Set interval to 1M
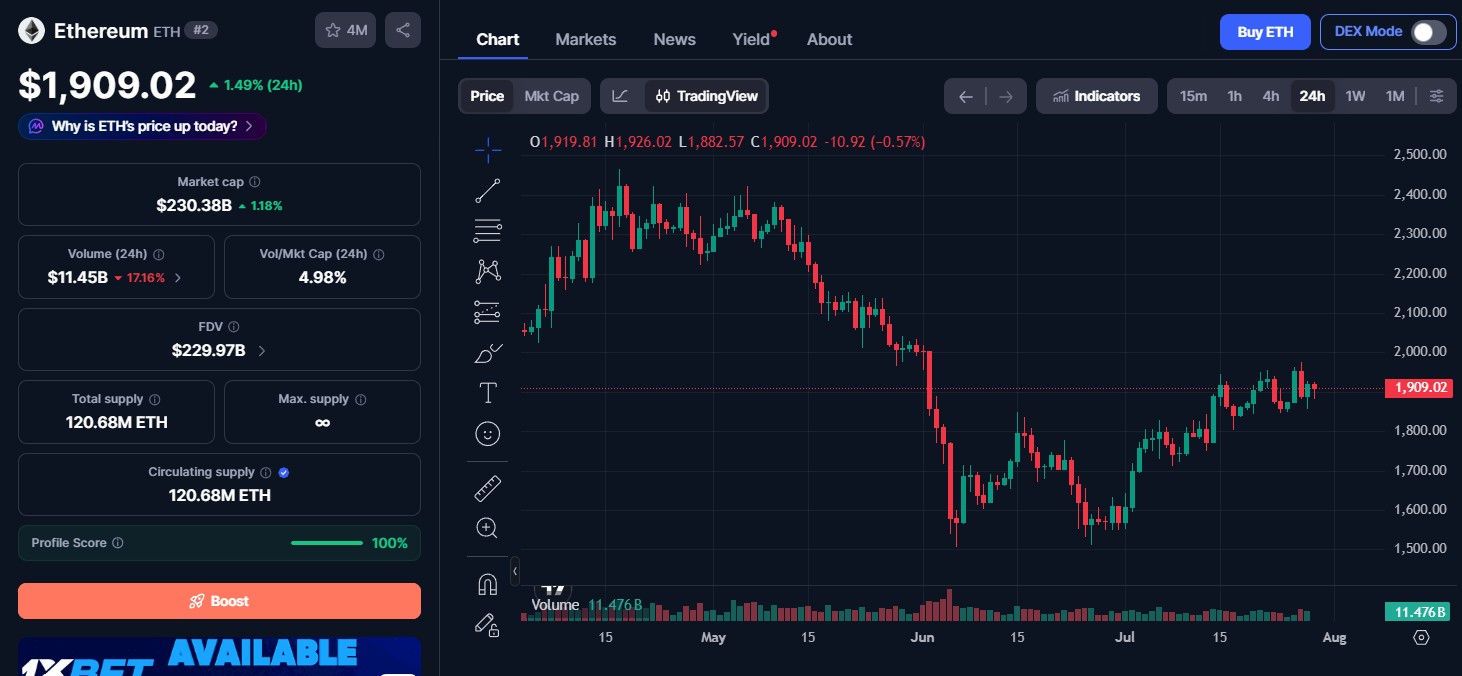This screenshot has width=1462, height=676. tap(1395, 96)
